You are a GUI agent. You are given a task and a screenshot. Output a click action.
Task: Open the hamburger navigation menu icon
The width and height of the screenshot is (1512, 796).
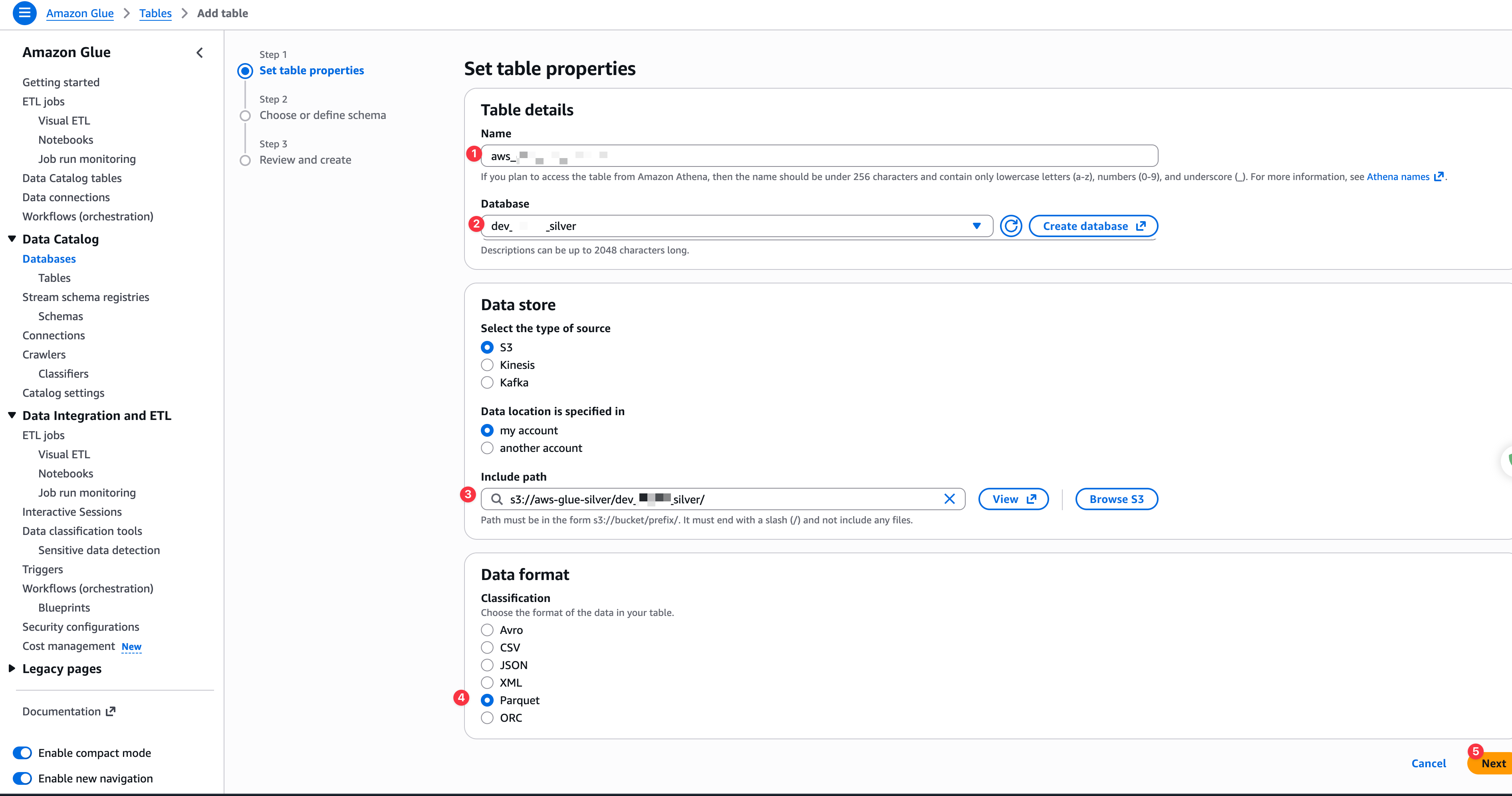pyautogui.click(x=24, y=13)
